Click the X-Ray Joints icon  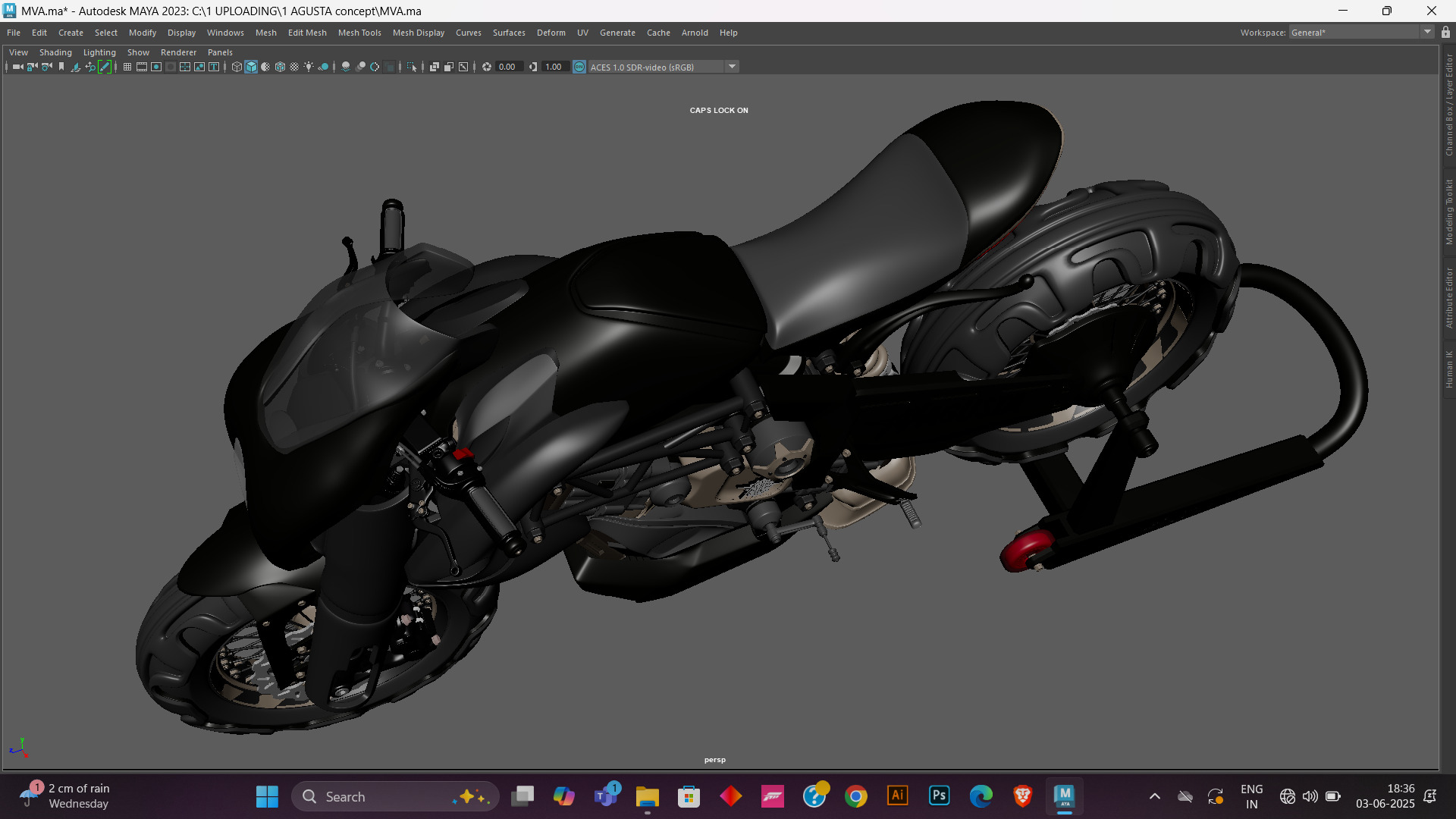coord(463,67)
